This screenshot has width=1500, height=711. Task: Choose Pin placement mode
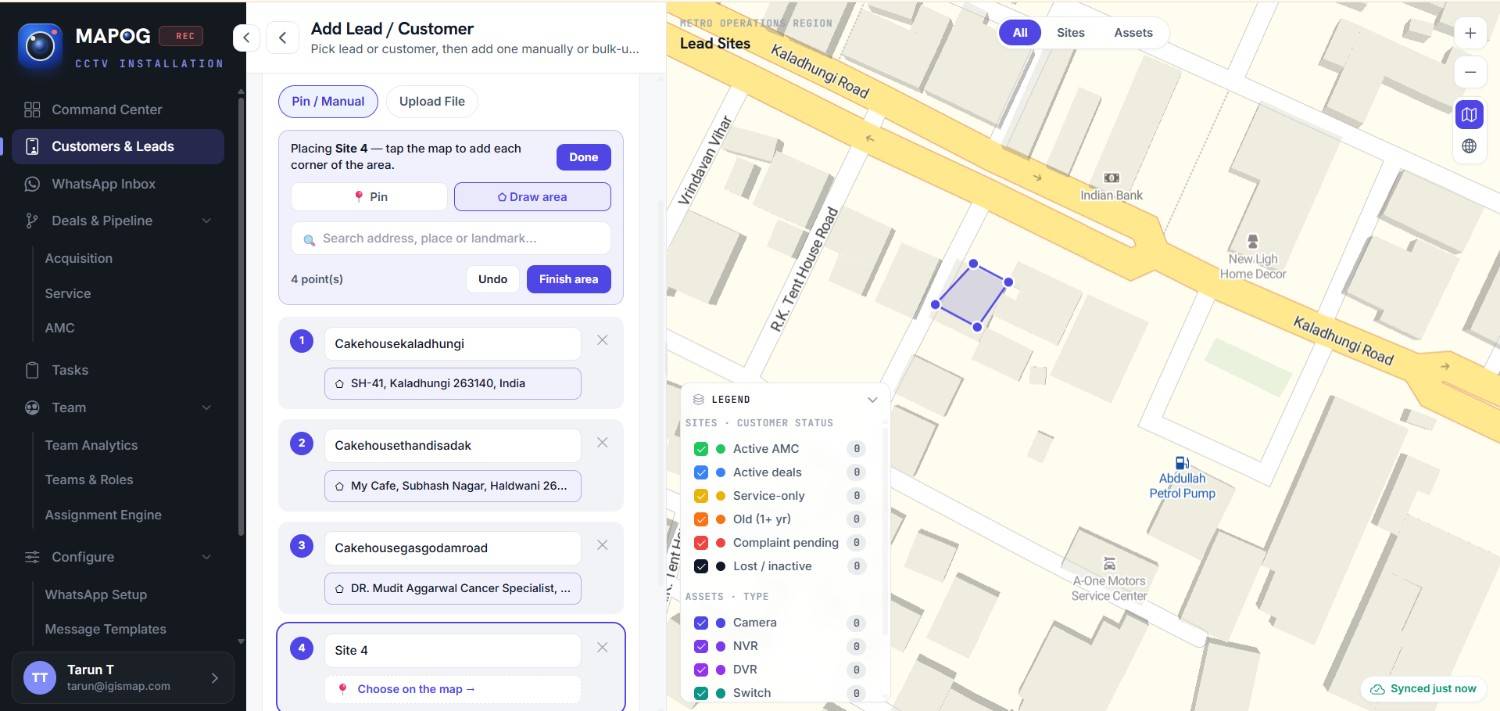(369, 197)
